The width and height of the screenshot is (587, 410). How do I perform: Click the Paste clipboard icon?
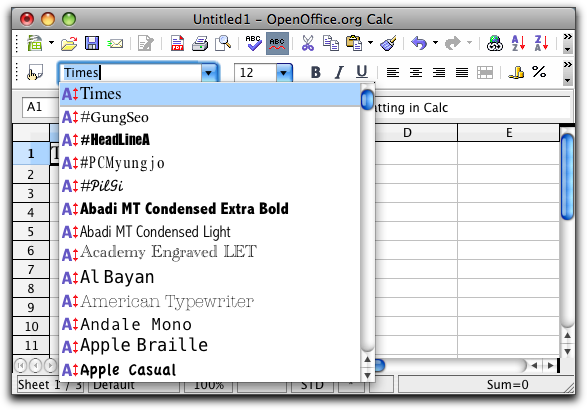click(x=354, y=43)
